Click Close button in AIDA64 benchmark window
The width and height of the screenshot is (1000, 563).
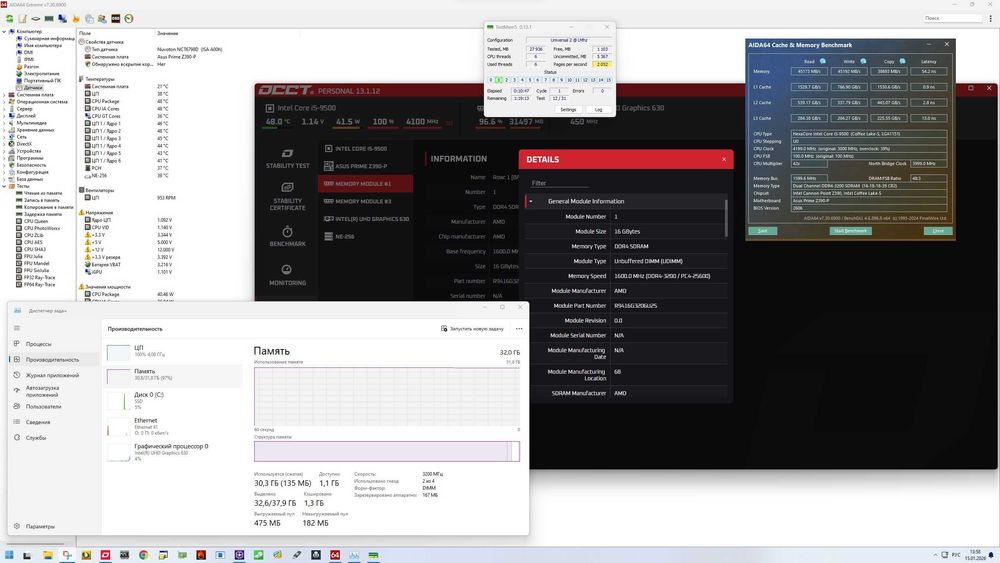click(938, 231)
